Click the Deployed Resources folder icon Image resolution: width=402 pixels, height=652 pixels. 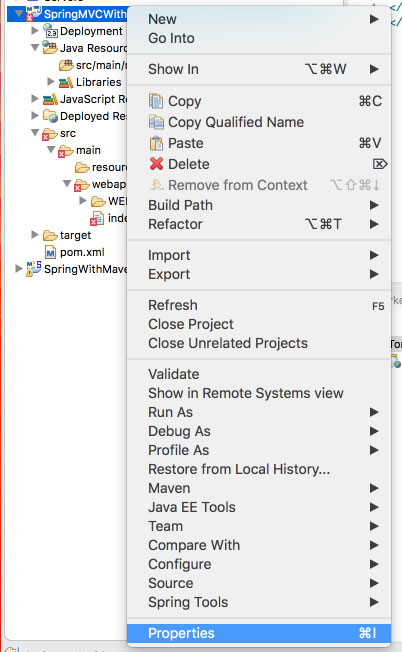(x=50, y=116)
